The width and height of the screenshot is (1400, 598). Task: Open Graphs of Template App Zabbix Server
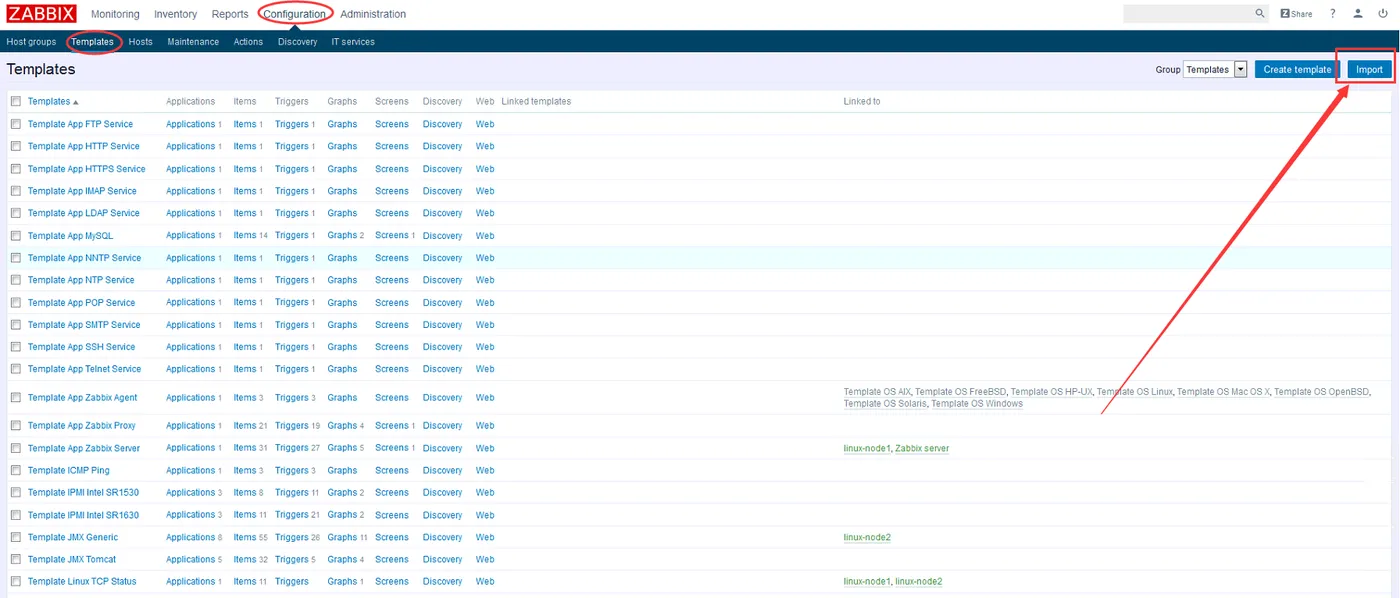pyautogui.click(x=342, y=448)
